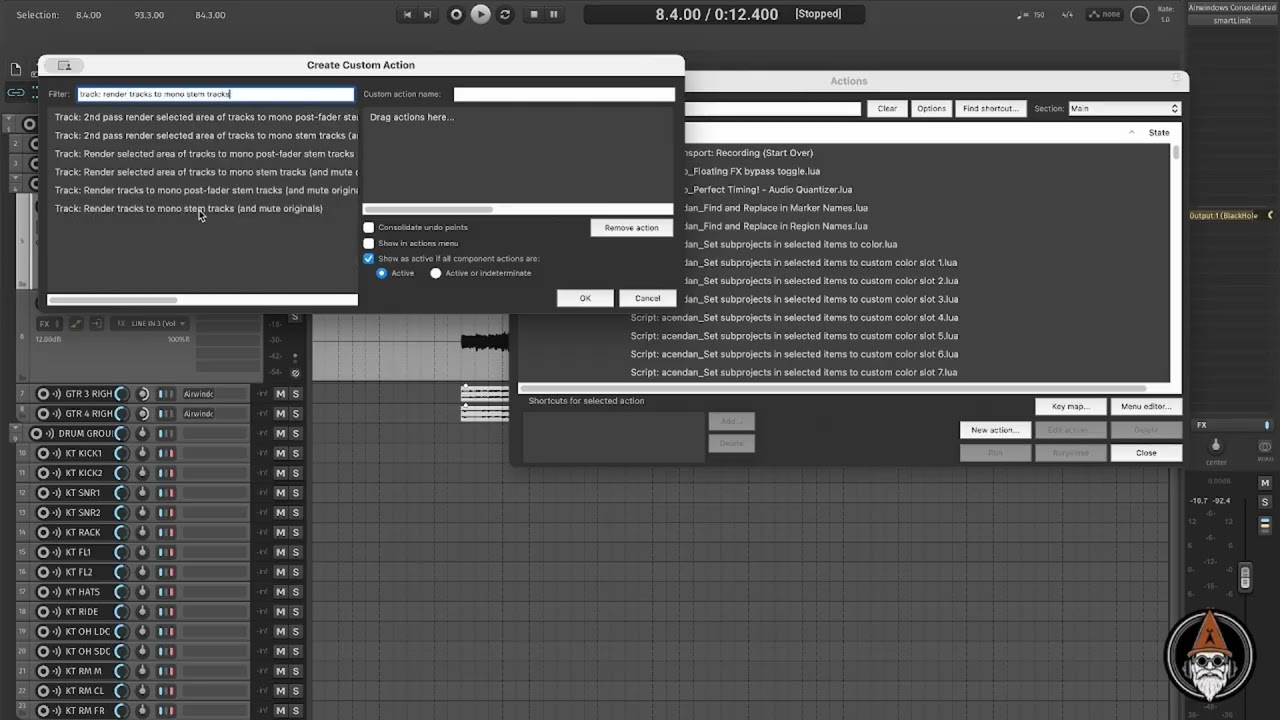Click OK in Create Custom Action dialog

tap(585, 298)
